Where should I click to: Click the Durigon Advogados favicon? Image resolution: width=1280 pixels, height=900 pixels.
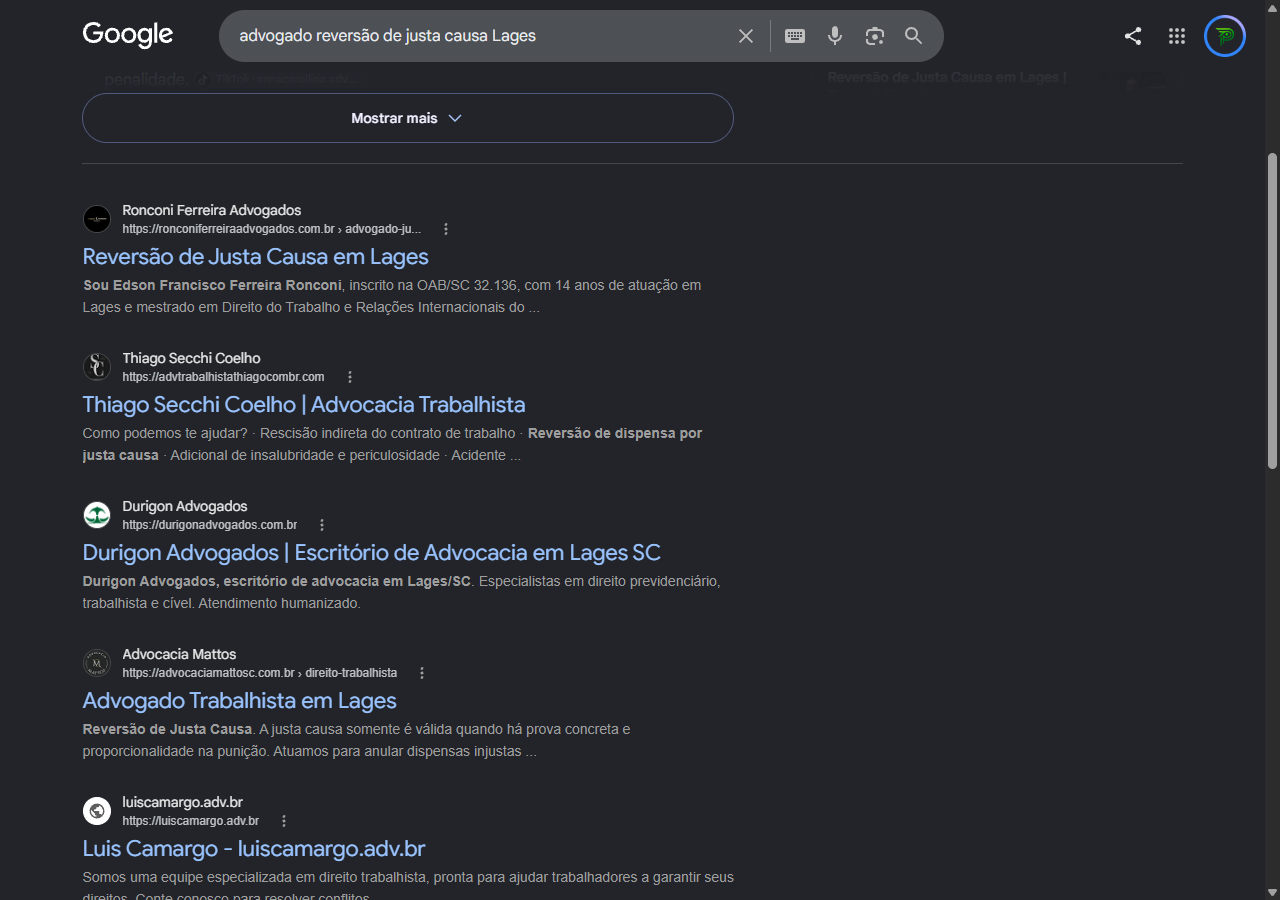pos(97,515)
